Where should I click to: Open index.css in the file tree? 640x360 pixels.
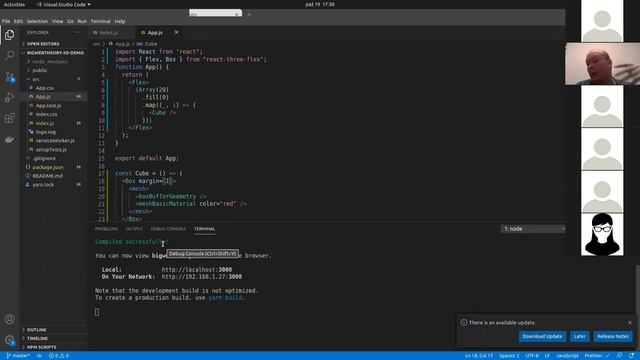(x=46, y=114)
